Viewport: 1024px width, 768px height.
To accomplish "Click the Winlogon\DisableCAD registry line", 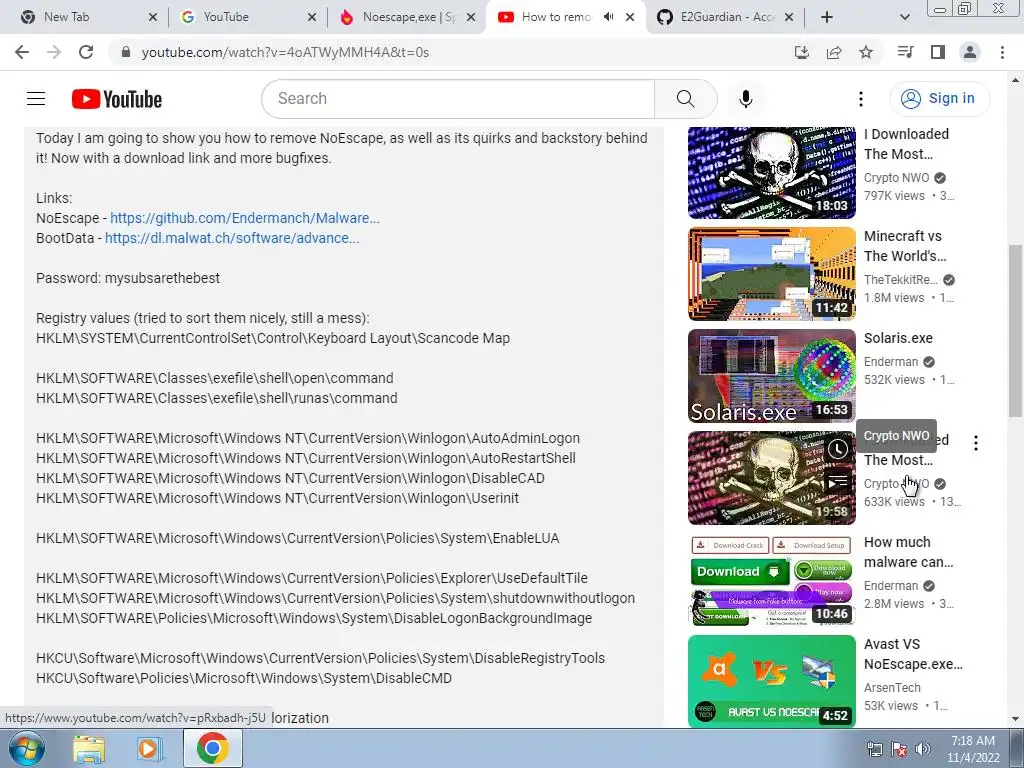I will 290,478.
